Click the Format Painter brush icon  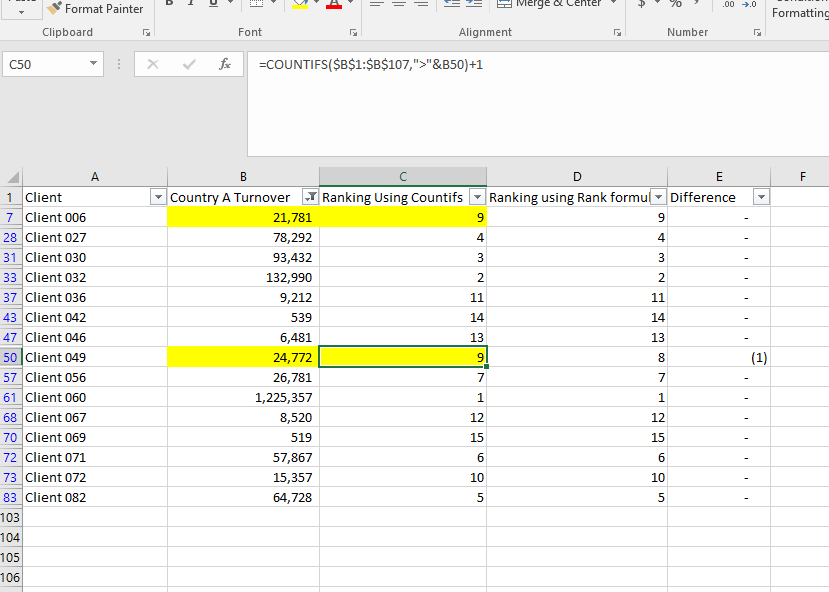[54, 8]
